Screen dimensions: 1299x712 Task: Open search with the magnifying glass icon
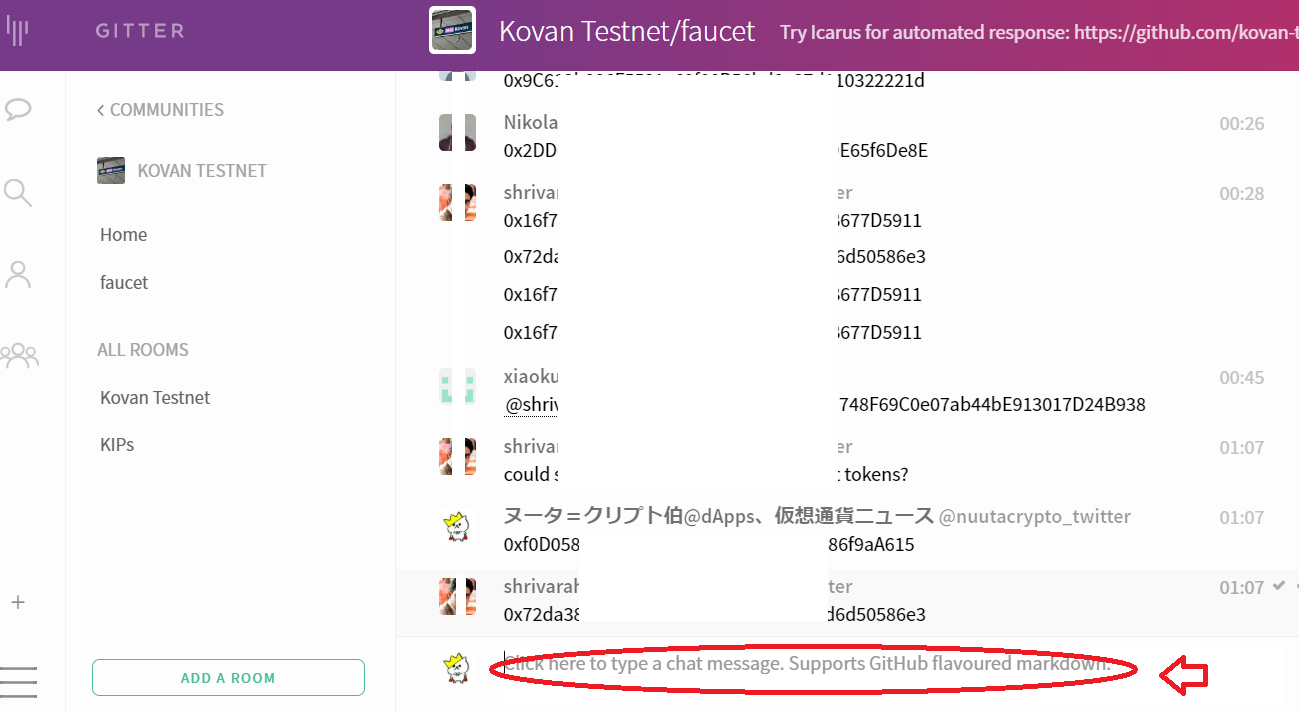coord(18,192)
